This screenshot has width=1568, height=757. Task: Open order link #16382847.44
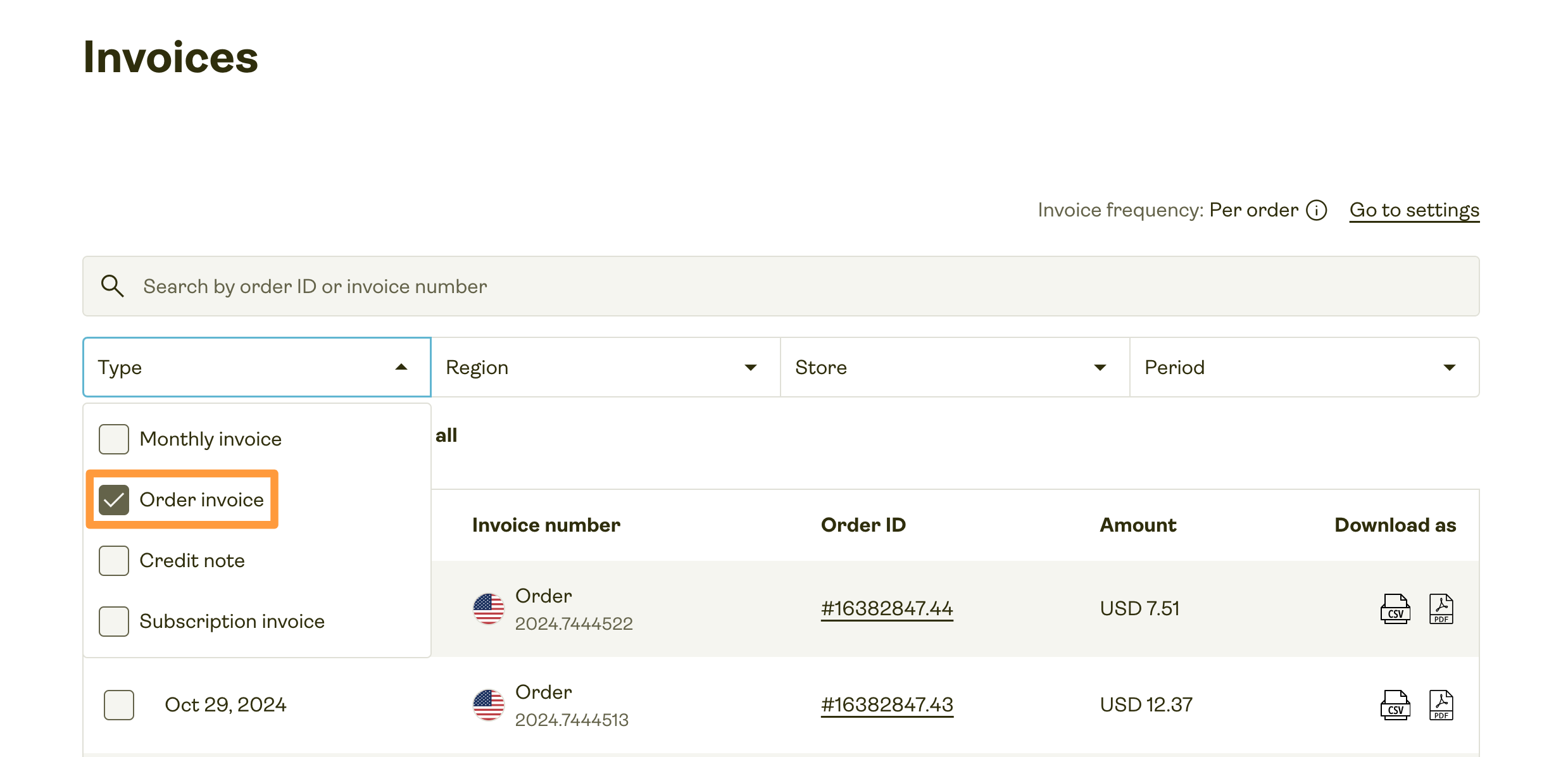[x=887, y=609]
